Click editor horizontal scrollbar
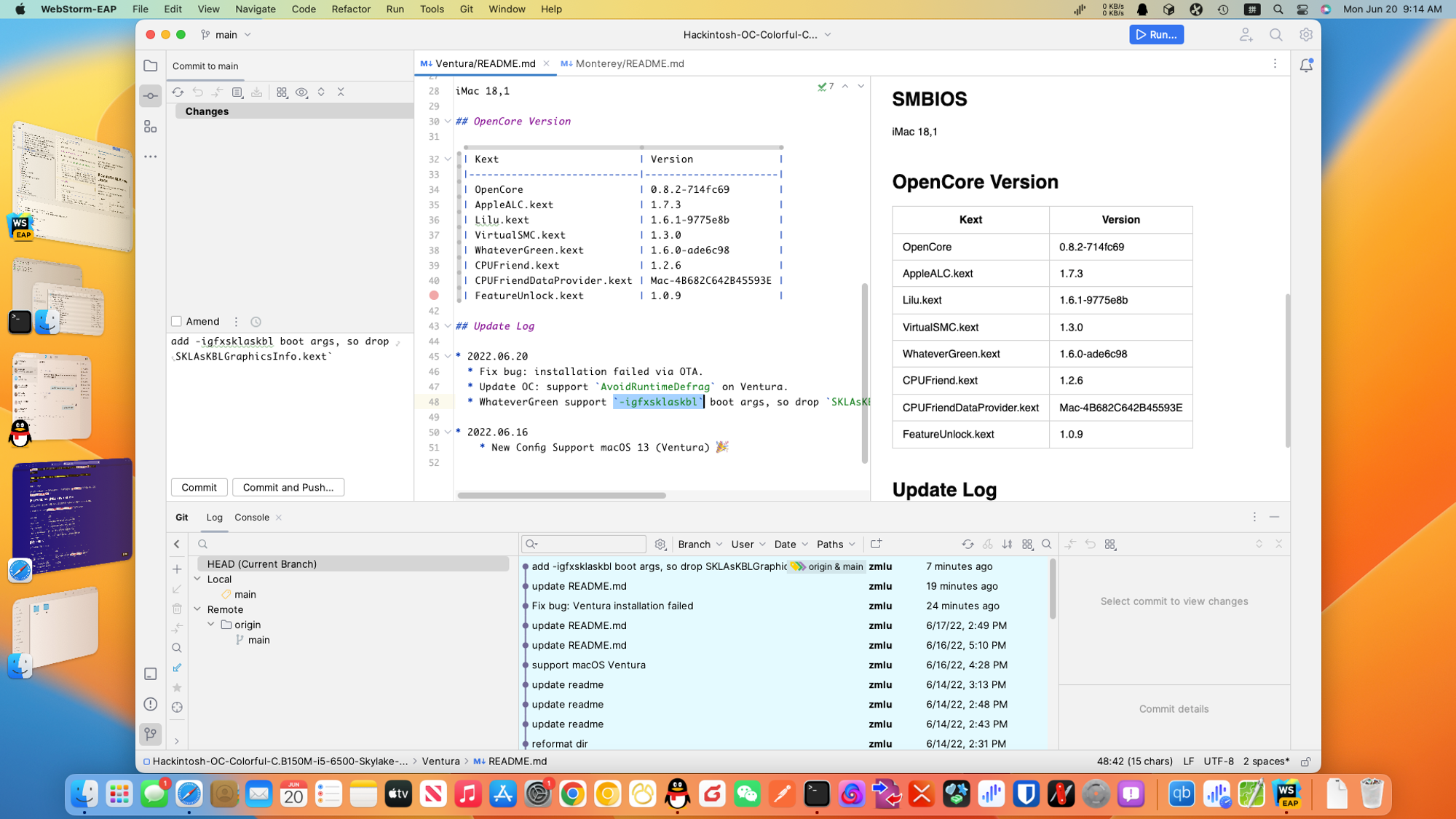The width and height of the screenshot is (1456, 819). pyautogui.click(x=561, y=496)
